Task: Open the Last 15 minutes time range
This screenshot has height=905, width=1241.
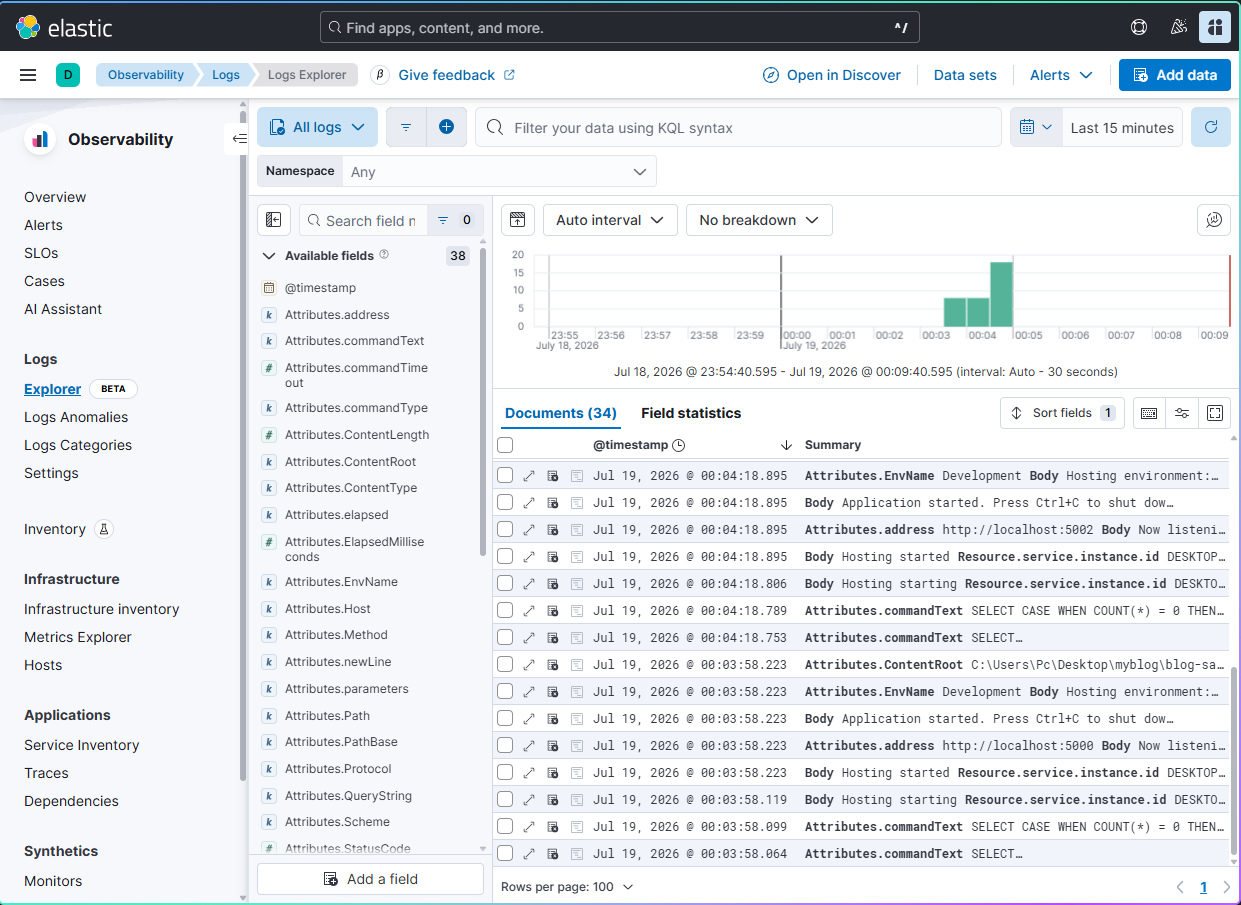Action: tap(1122, 127)
